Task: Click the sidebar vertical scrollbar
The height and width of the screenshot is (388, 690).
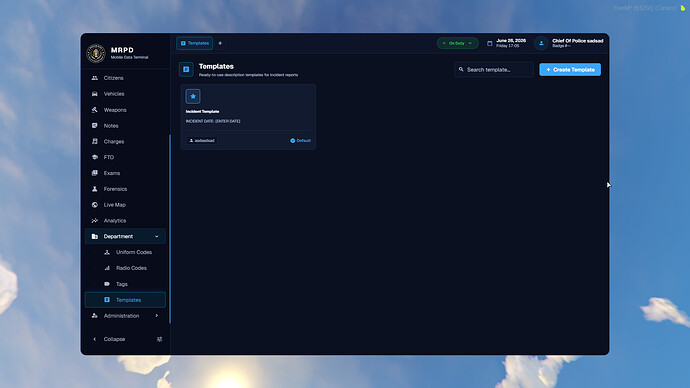Action: [x=170, y=229]
